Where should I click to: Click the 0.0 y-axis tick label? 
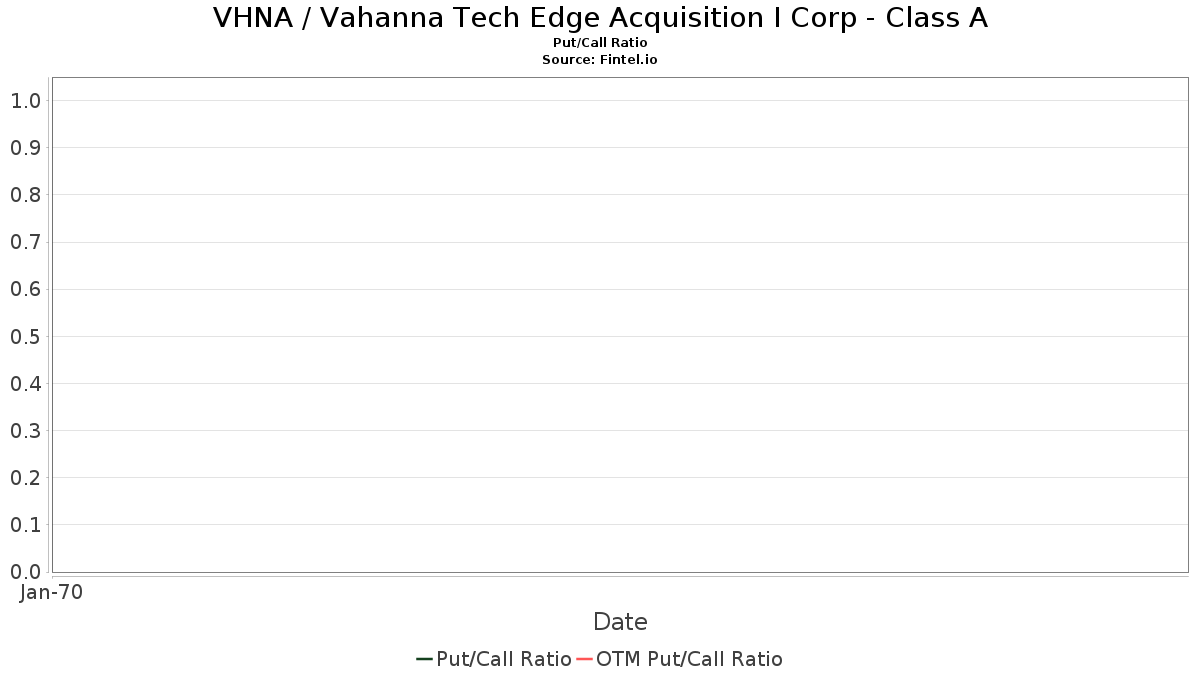tap(25, 572)
